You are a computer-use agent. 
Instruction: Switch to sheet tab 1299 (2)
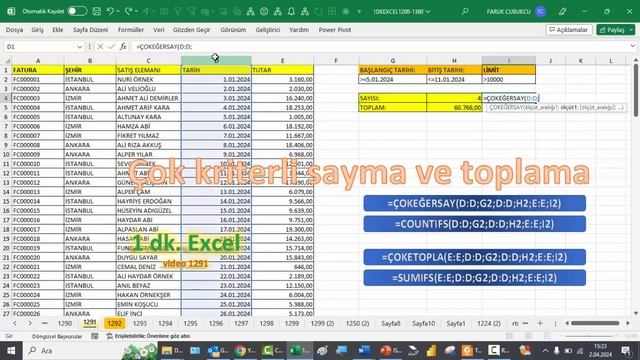322,323
